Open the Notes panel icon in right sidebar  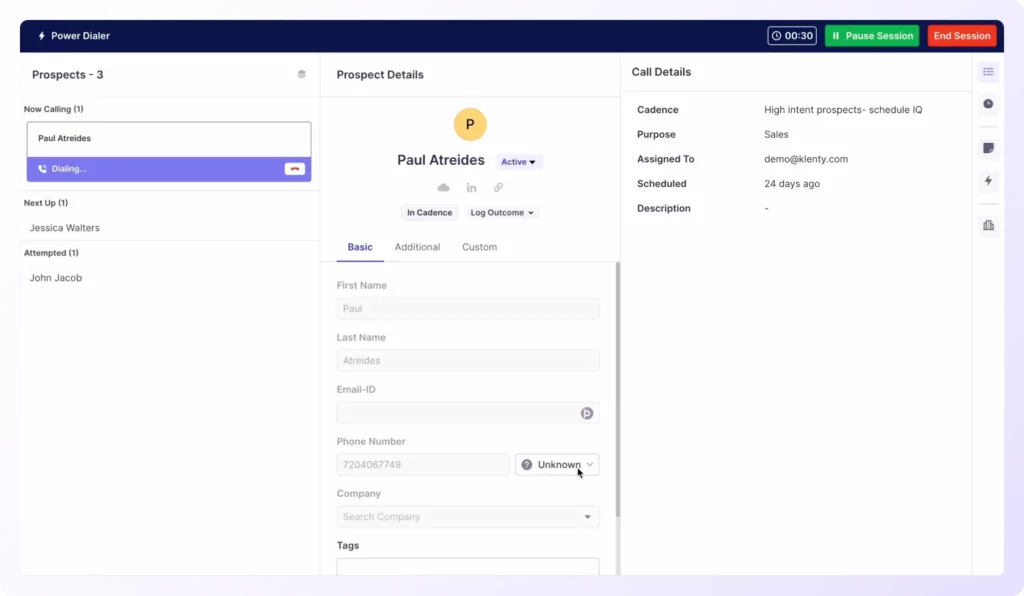[x=988, y=147]
